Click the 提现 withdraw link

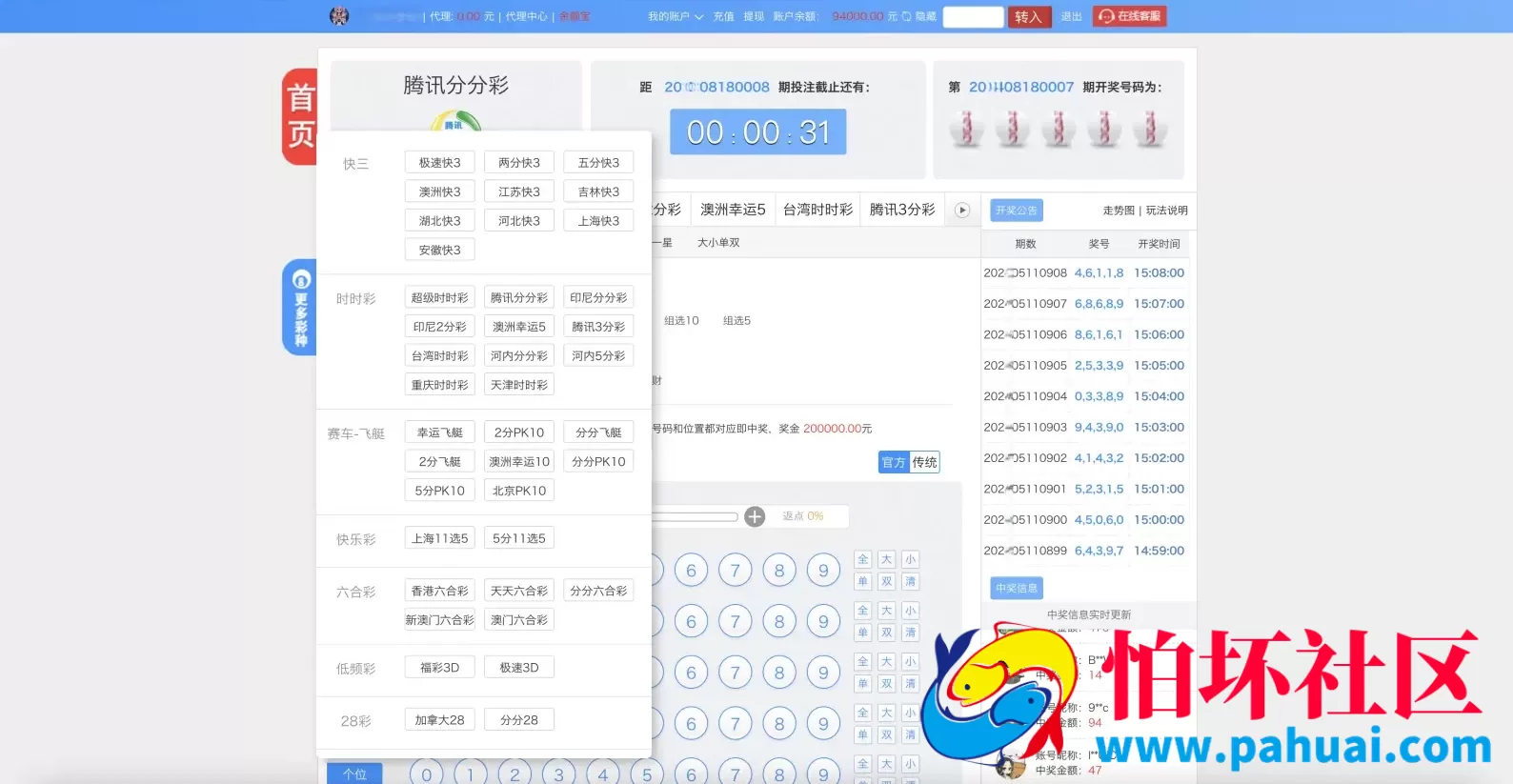pyautogui.click(x=754, y=16)
